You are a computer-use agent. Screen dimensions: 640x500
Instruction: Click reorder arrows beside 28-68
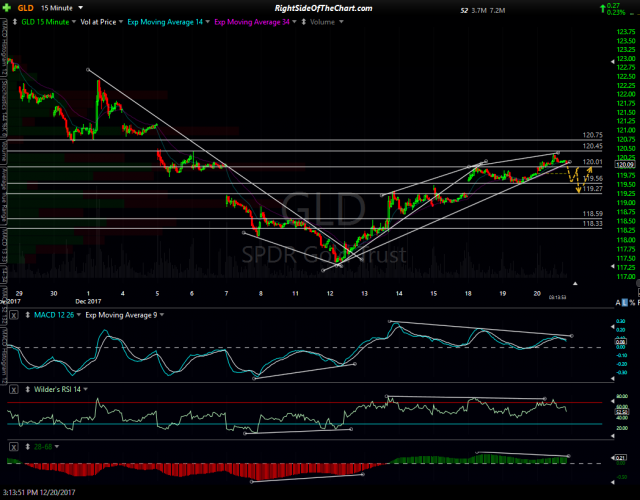point(28,447)
